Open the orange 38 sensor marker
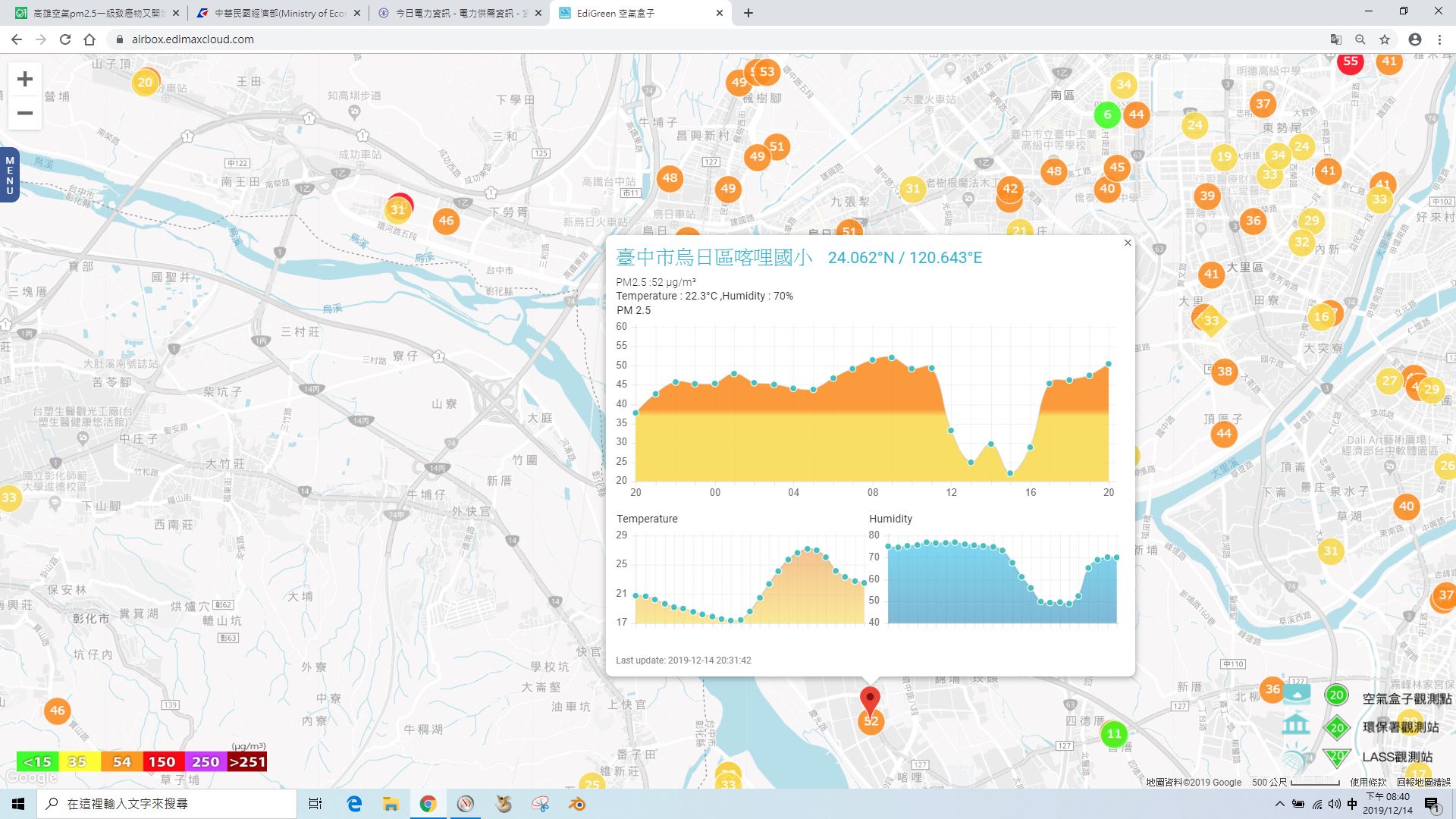The height and width of the screenshot is (819, 1456). point(1225,372)
